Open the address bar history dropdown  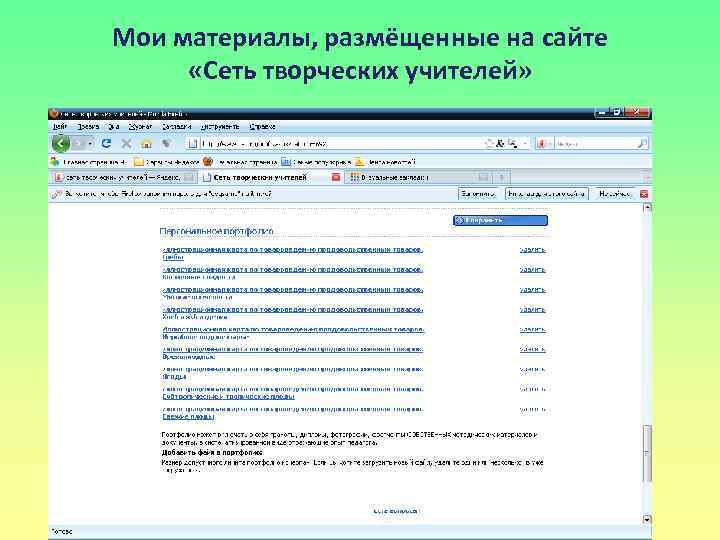(x=525, y=144)
